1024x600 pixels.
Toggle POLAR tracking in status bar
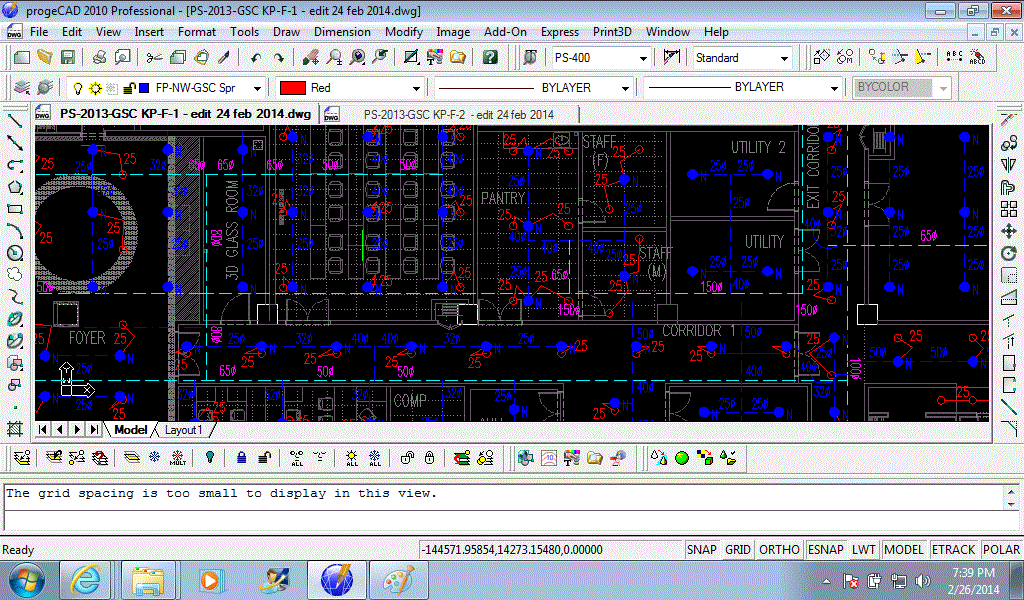pos(1001,550)
